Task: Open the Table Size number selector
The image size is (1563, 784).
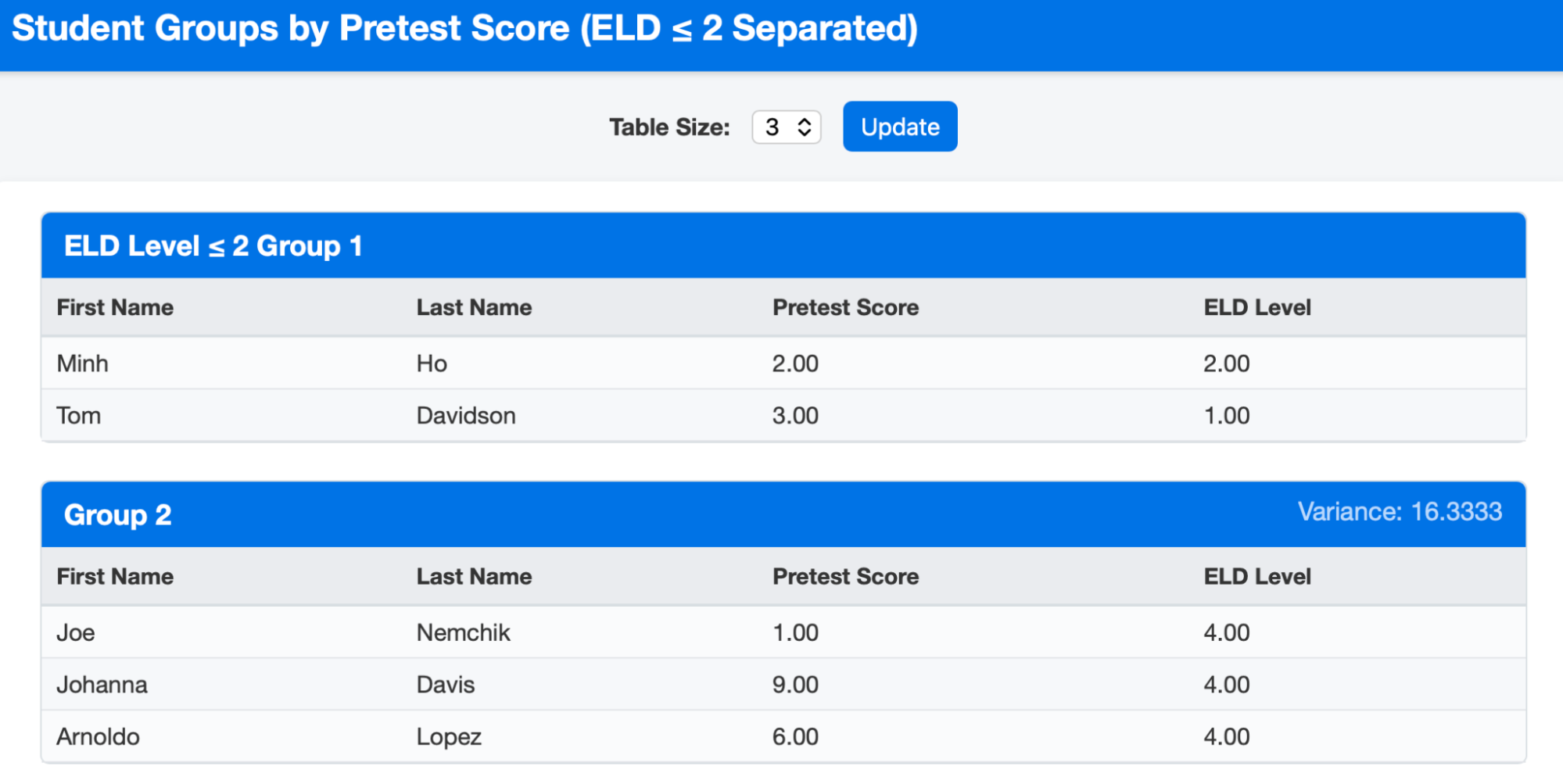Action: [786, 127]
